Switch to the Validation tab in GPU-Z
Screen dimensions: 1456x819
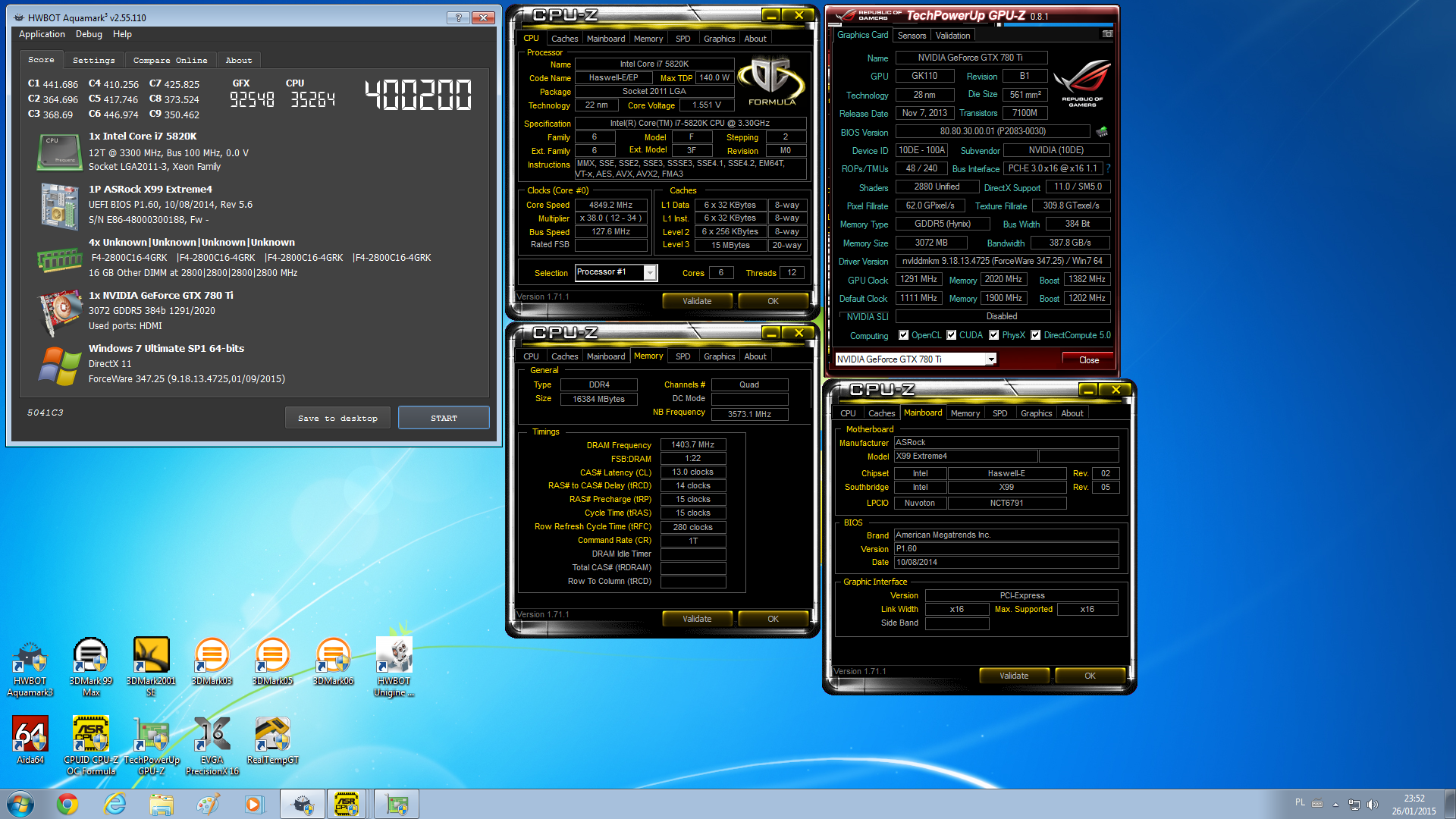pos(952,35)
